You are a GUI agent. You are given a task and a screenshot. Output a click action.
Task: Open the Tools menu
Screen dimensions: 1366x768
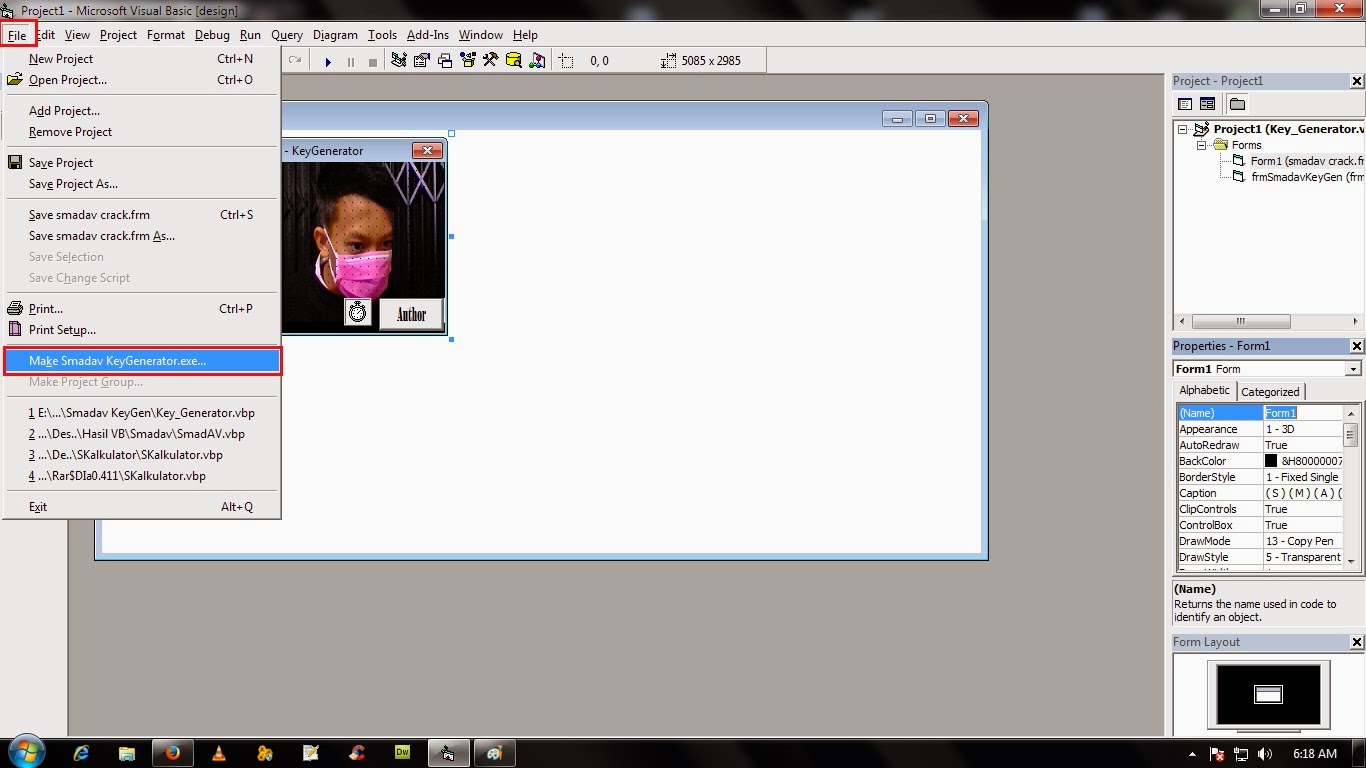tap(382, 35)
